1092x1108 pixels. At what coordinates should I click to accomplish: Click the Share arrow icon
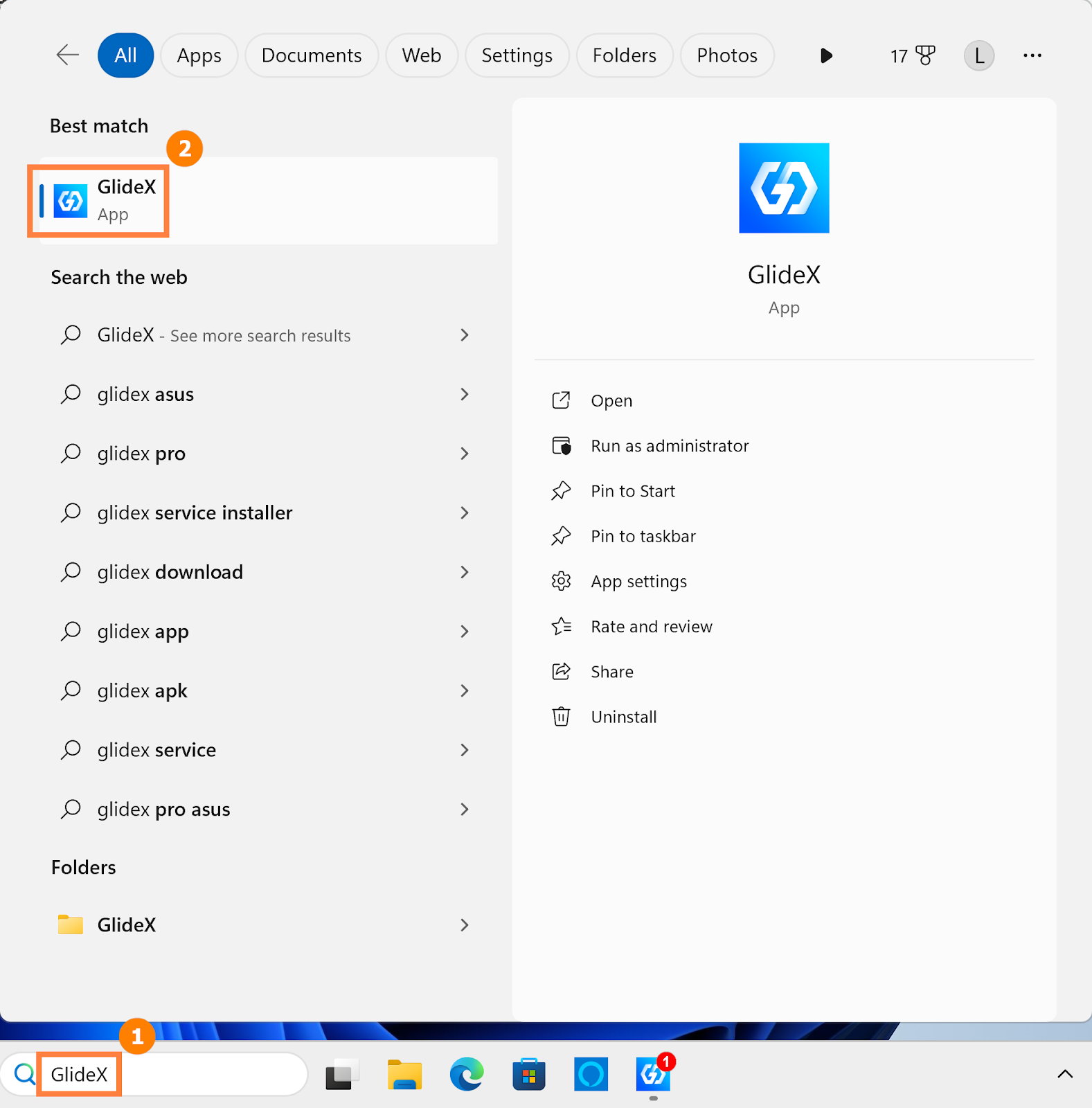coord(561,671)
